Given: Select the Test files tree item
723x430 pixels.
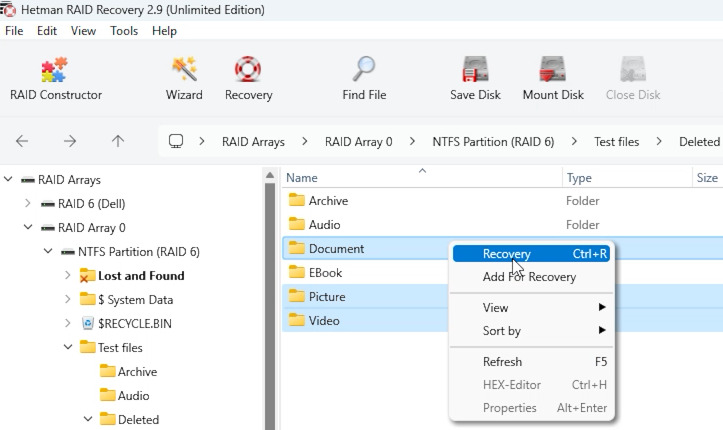Looking at the screenshot, I should click(120, 347).
